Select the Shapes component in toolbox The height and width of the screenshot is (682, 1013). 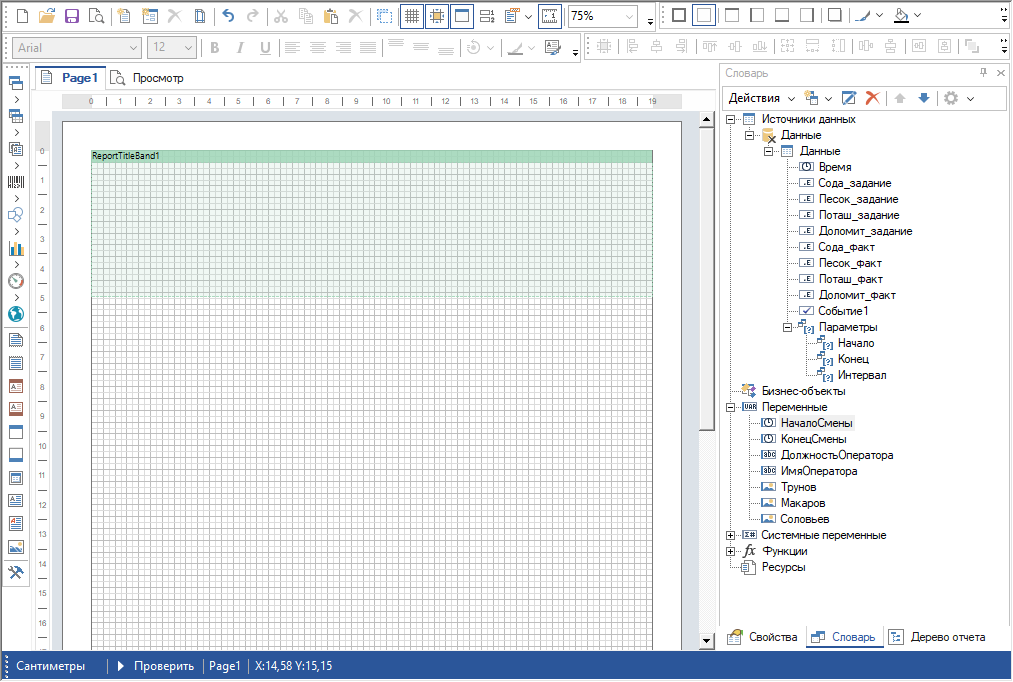point(16,215)
